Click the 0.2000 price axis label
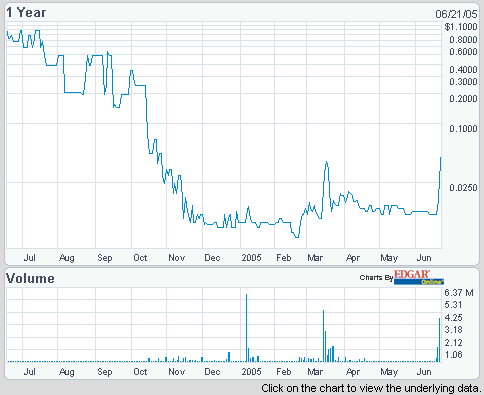The height and width of the screenshot is (395, 484). click(463, 99)
